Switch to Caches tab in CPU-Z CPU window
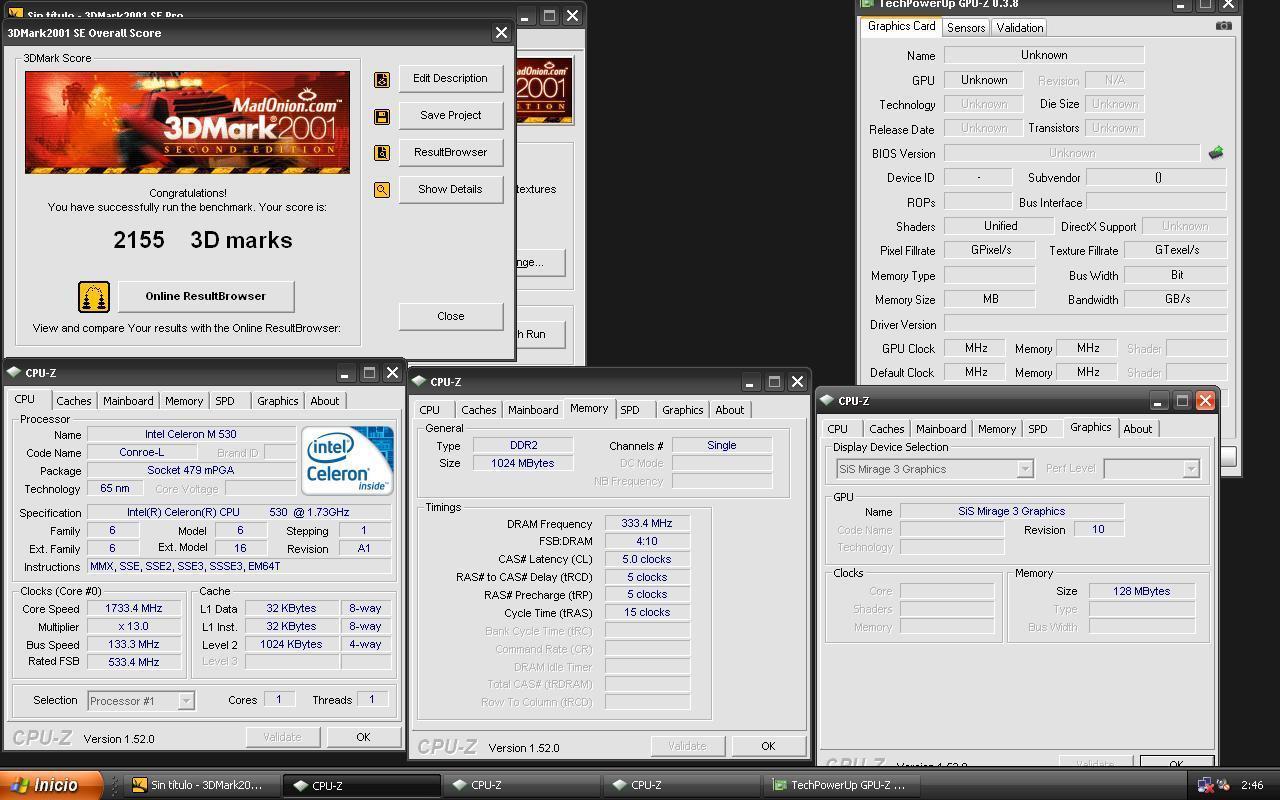Screen dimensions: 1280x800 click(x=74, y=401)
